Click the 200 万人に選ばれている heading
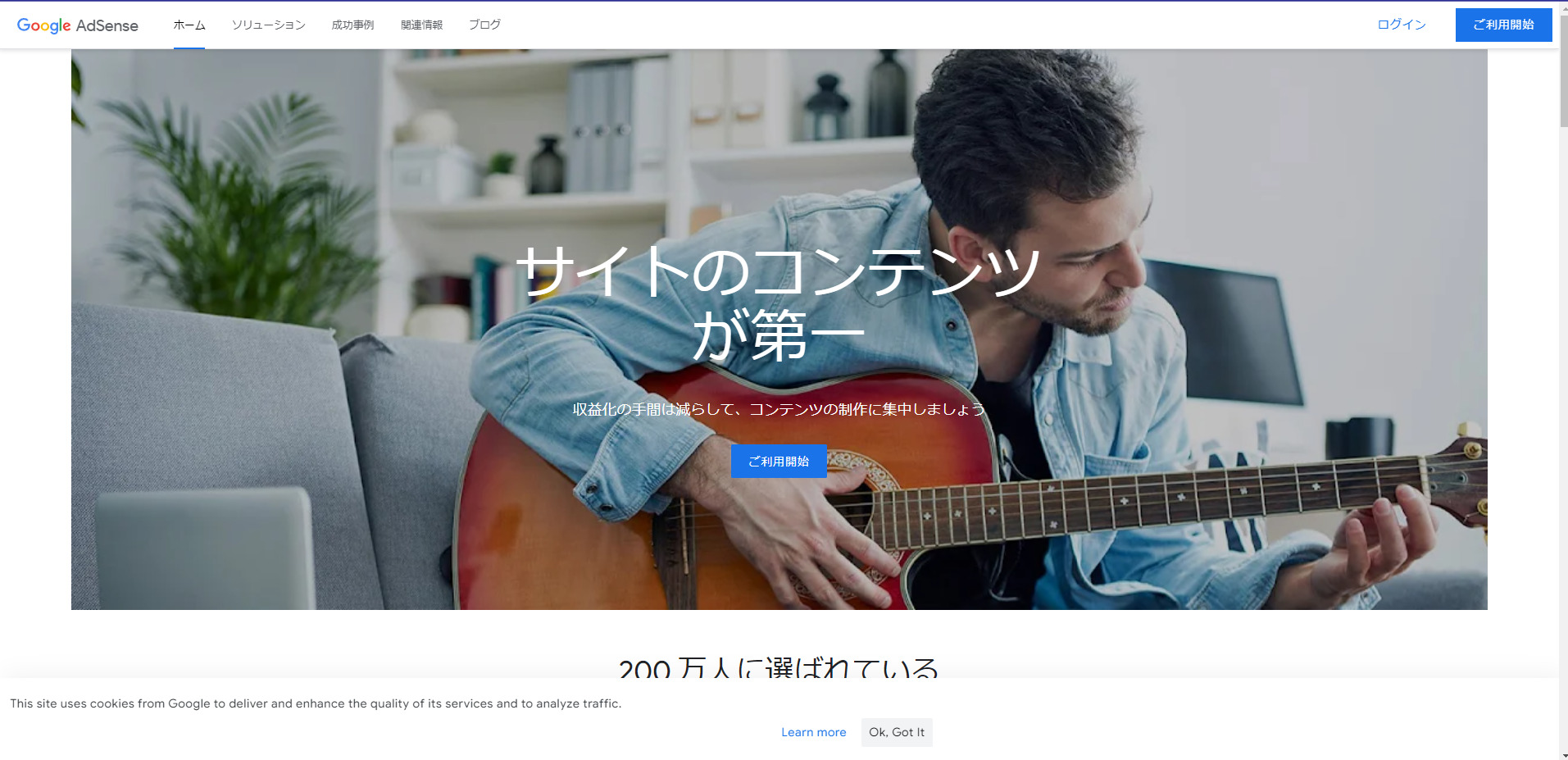 point(779,667)
